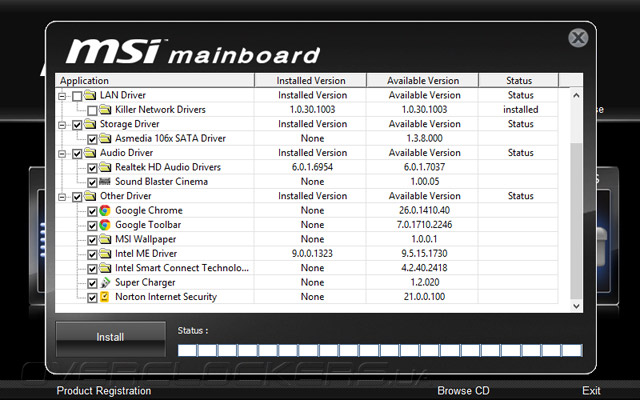This screenshot has height=400, width=640.
Task: Click the Sound Blaster Cinema icon
Action: [105, 181]
